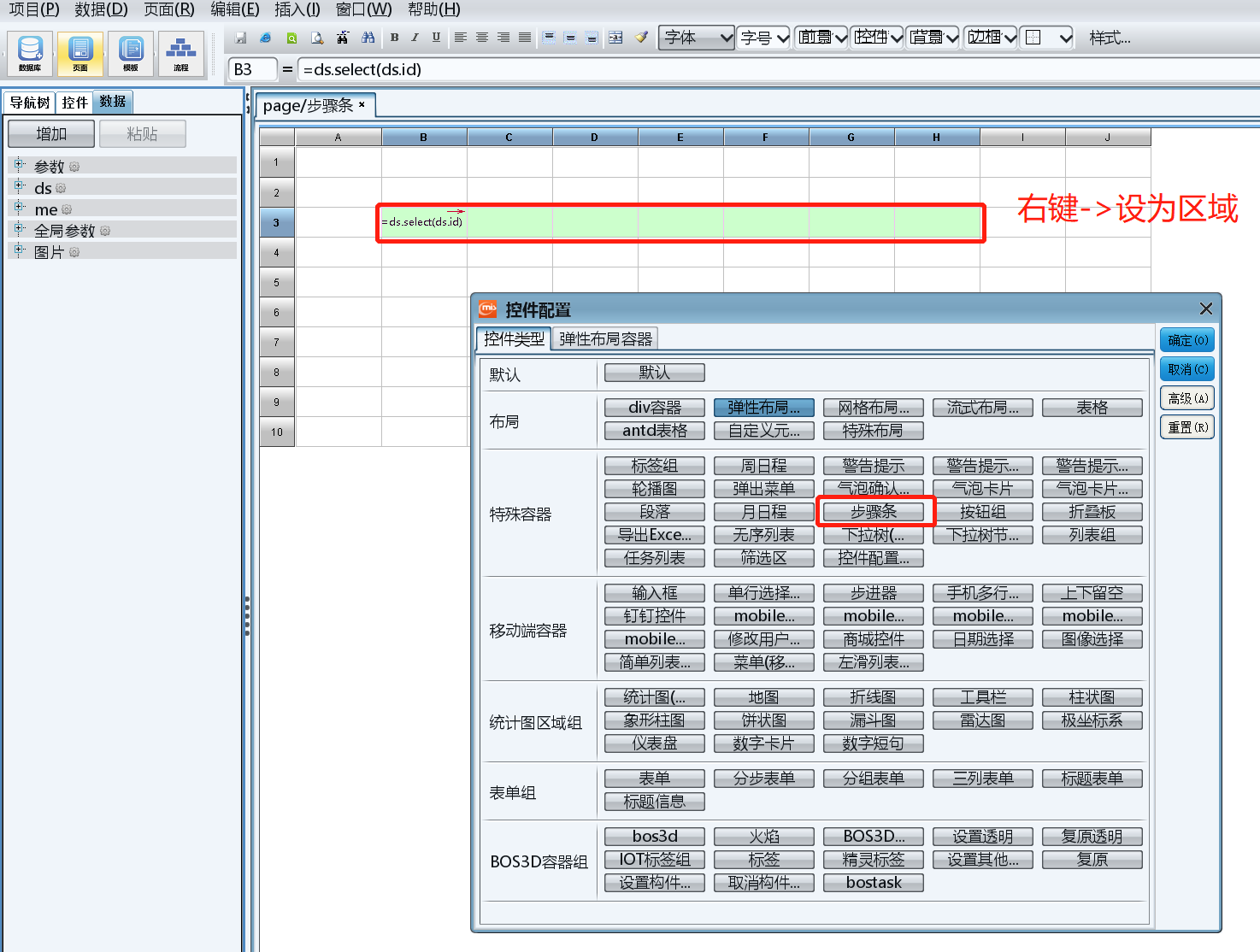Switch to the 导航树 tab
Viewport: 1260px width, 952px height.
[30, 103]
